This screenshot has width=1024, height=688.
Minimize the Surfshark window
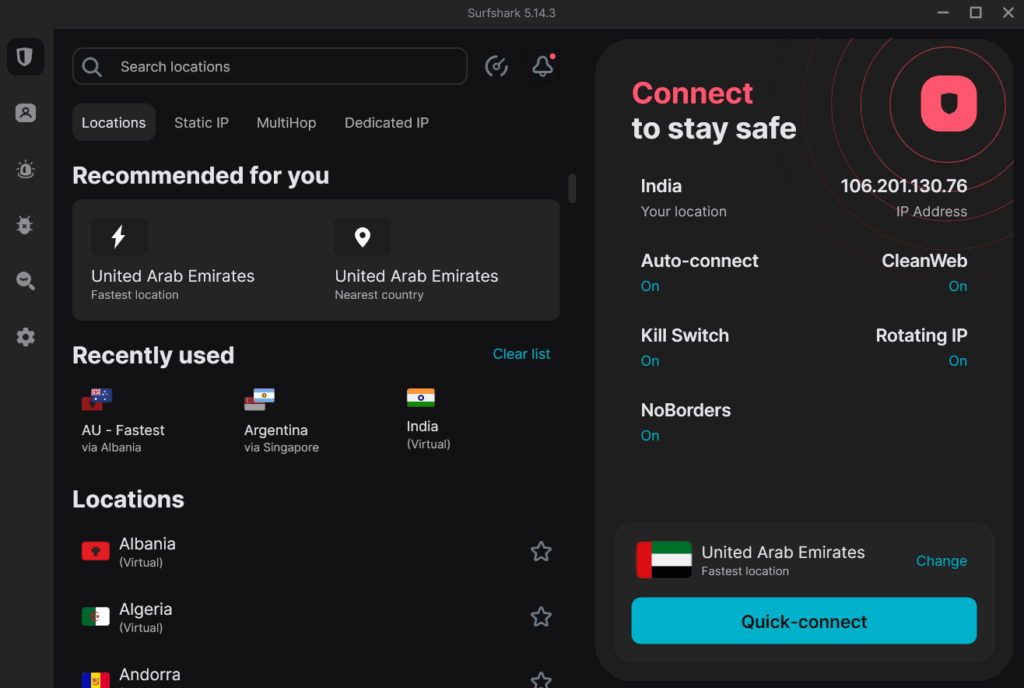(x=942, y=12)
